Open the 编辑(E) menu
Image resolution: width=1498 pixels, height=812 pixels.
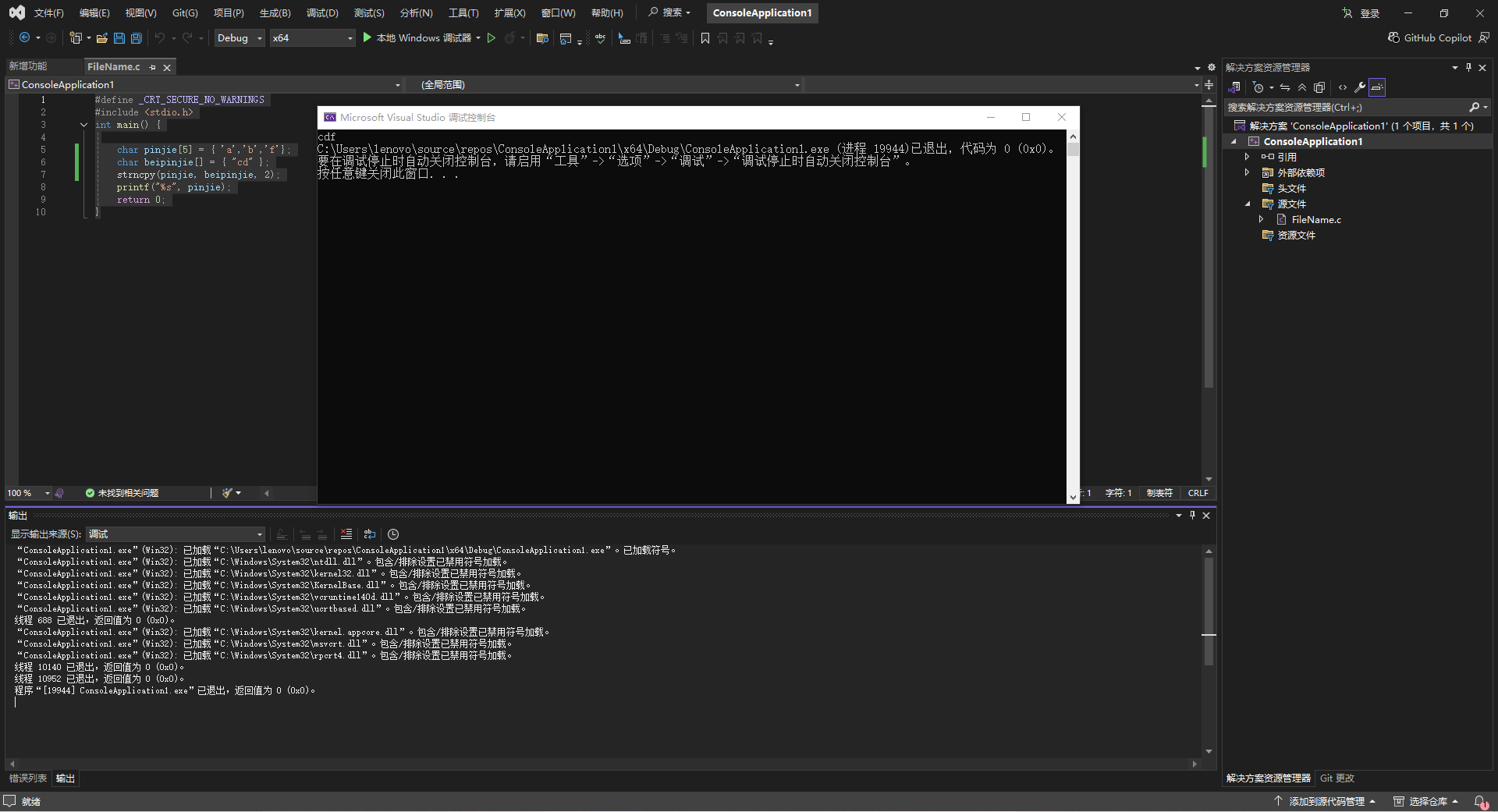[x=94, y=12]
